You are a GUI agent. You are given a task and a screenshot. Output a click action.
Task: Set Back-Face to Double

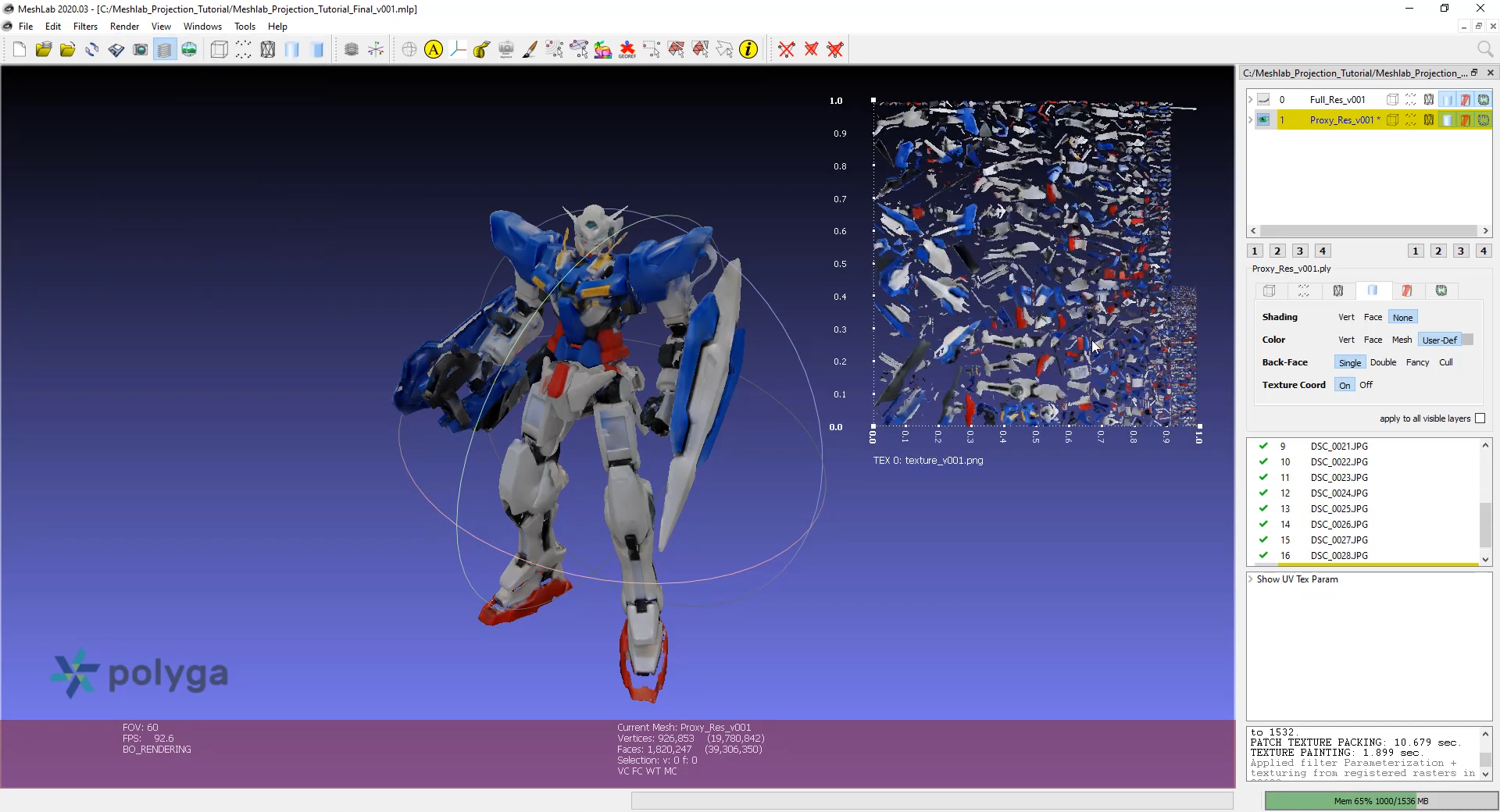click(x=1383, y=362)
